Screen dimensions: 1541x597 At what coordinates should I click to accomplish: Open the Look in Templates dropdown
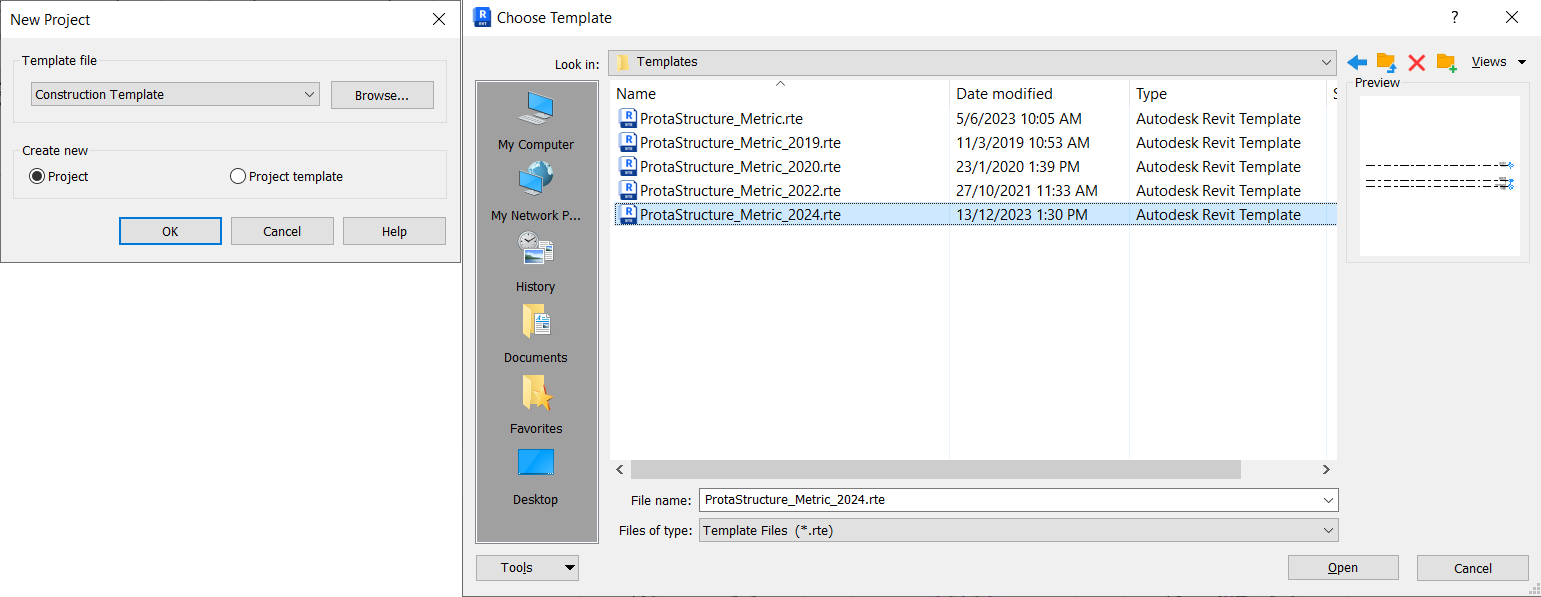tap(1326, 62)
